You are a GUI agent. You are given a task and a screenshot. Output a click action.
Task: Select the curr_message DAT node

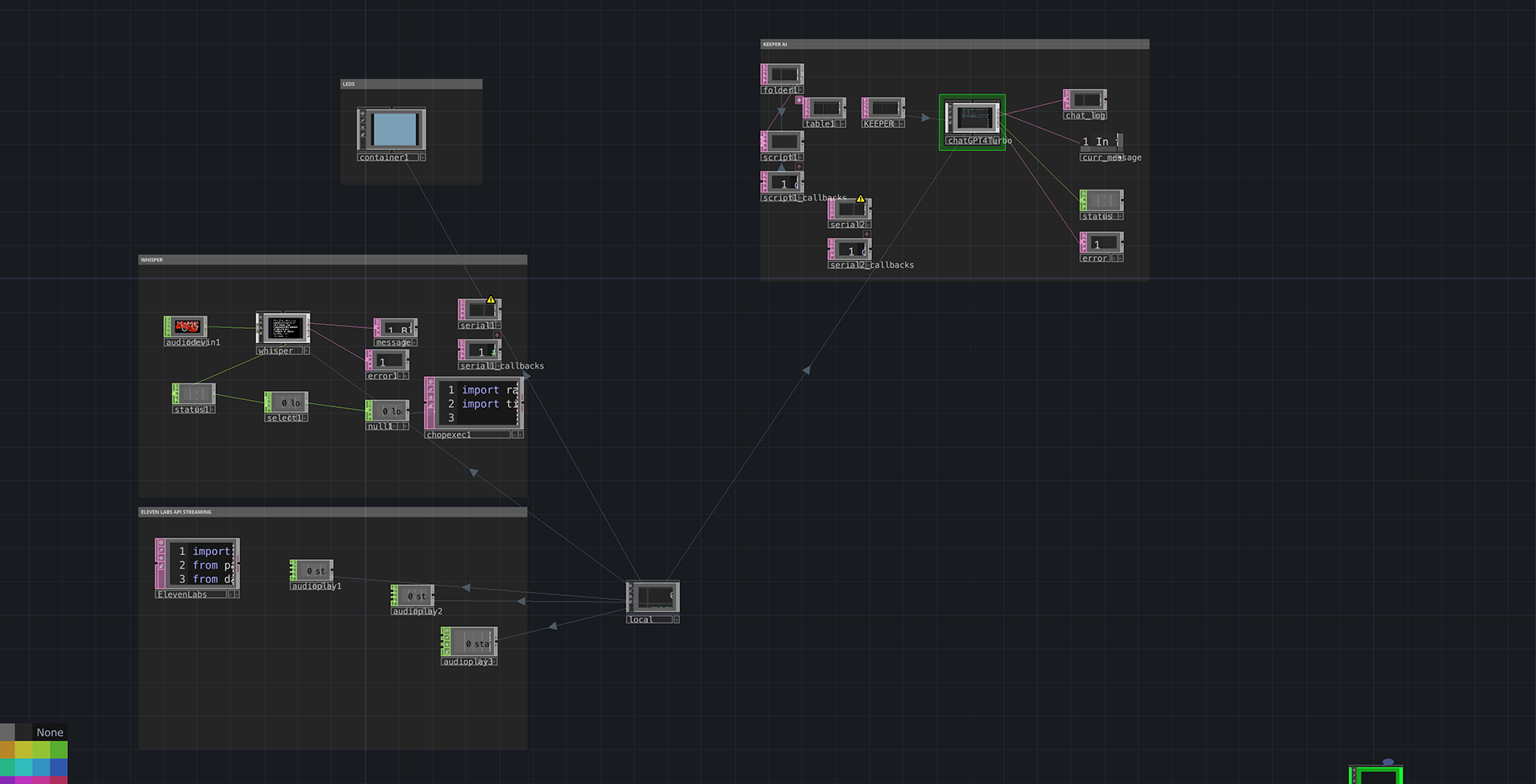click(1102, 142)
